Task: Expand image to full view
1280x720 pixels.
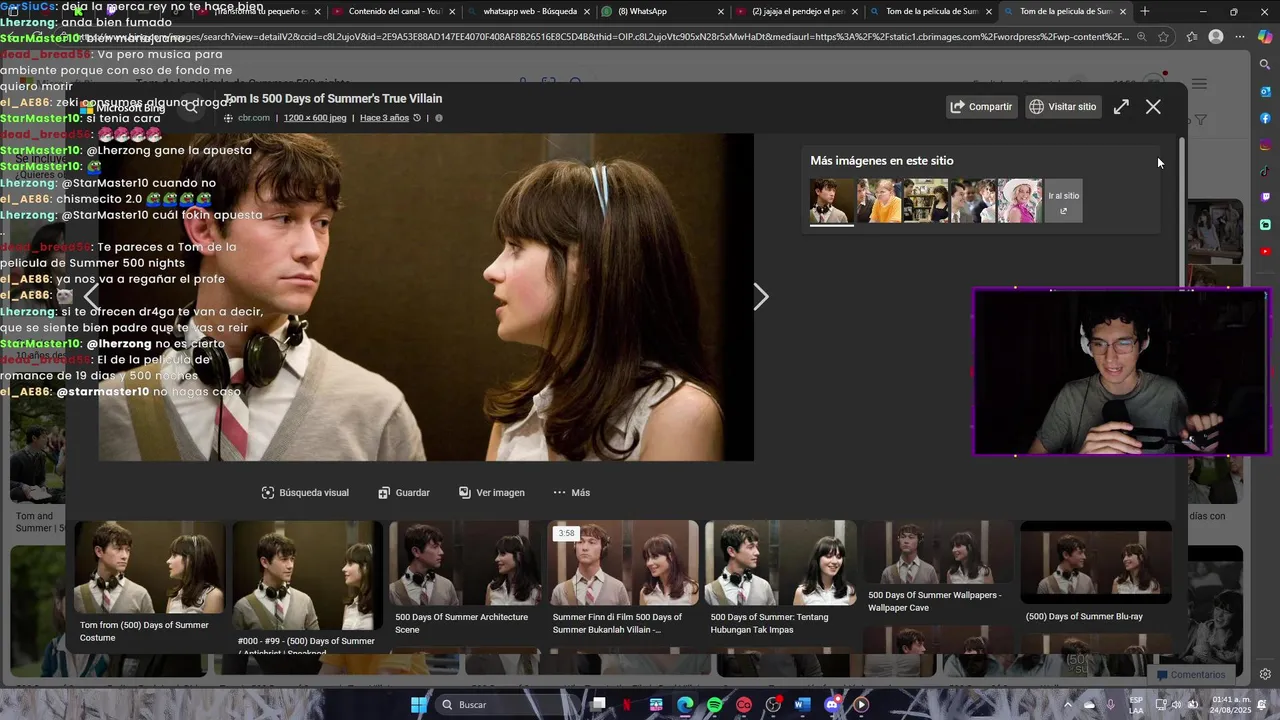Action: click(x=1121, y=106)
